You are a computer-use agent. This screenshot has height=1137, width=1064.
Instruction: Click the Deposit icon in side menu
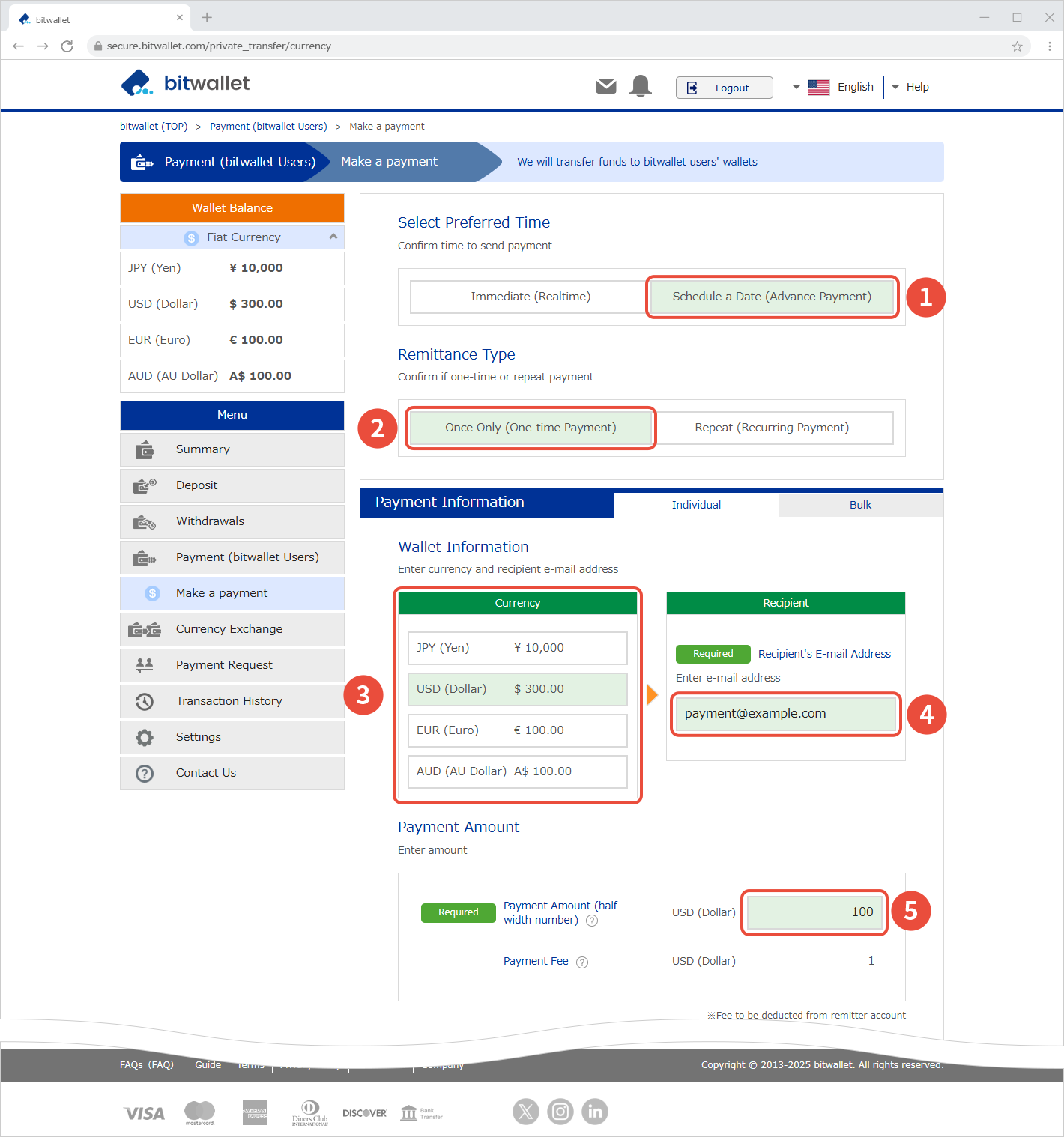pyautogui.click(x=145, y=485)
